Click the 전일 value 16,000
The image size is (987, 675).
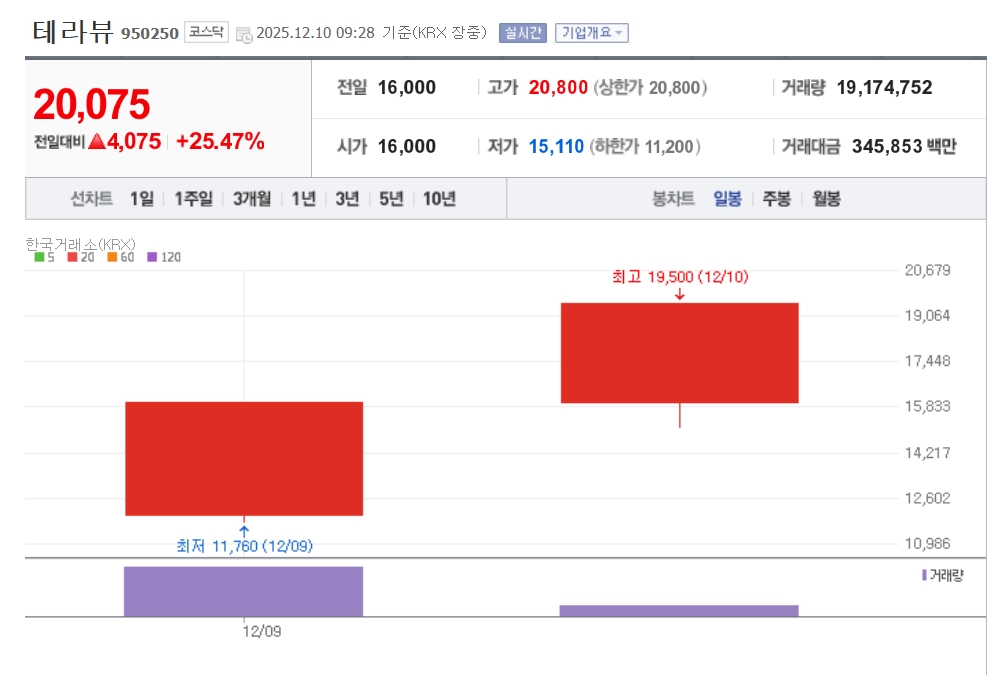point(407,88)
